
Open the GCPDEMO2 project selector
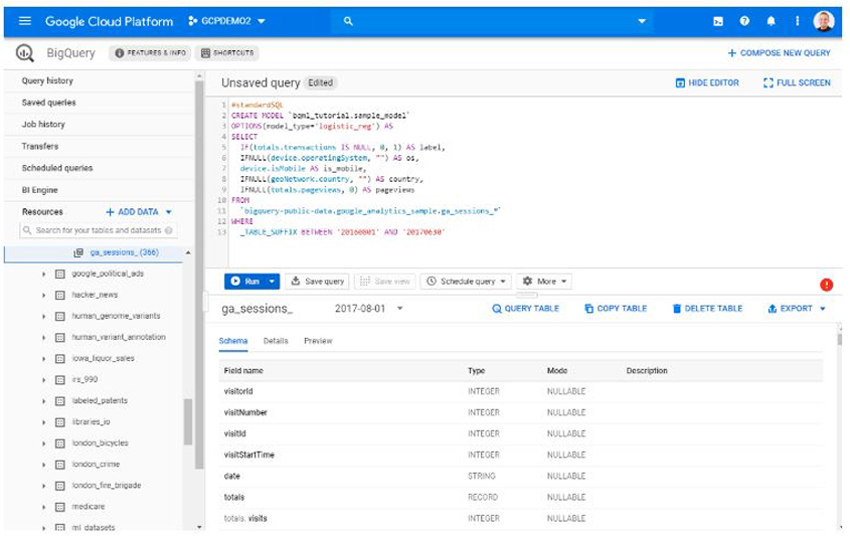coord(227,21)
